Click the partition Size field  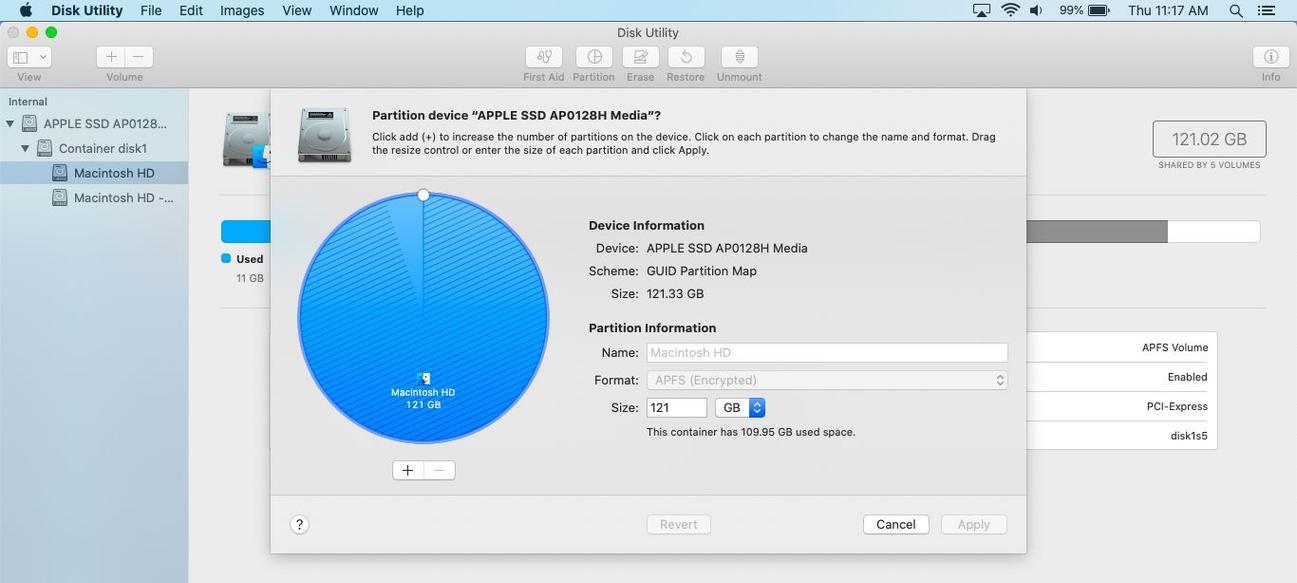click(x=677, y=408)
